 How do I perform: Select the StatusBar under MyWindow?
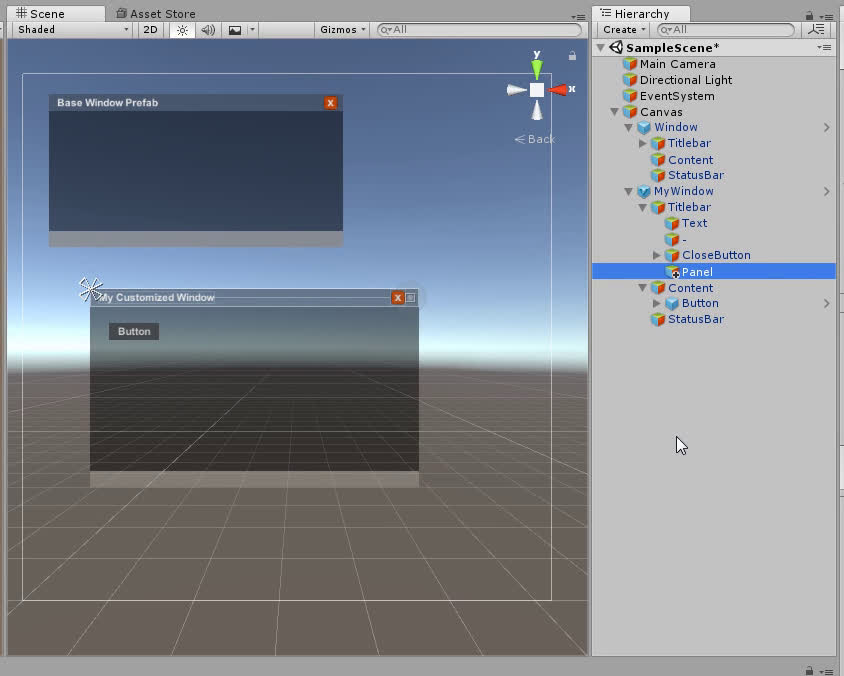click(x=695, y=319)
